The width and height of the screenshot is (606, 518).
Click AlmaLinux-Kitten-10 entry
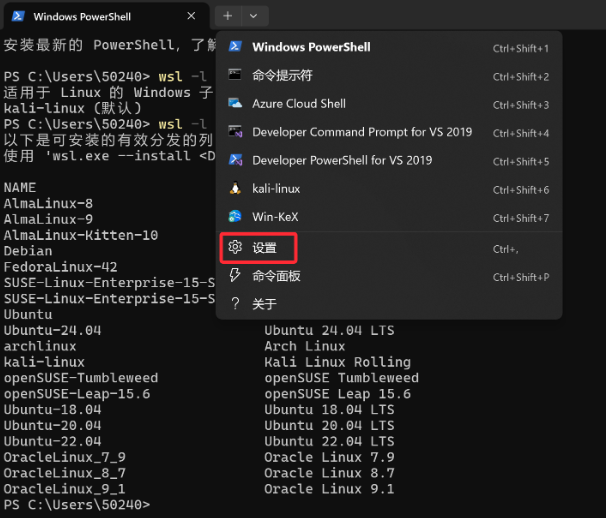(x=81, y=235)
